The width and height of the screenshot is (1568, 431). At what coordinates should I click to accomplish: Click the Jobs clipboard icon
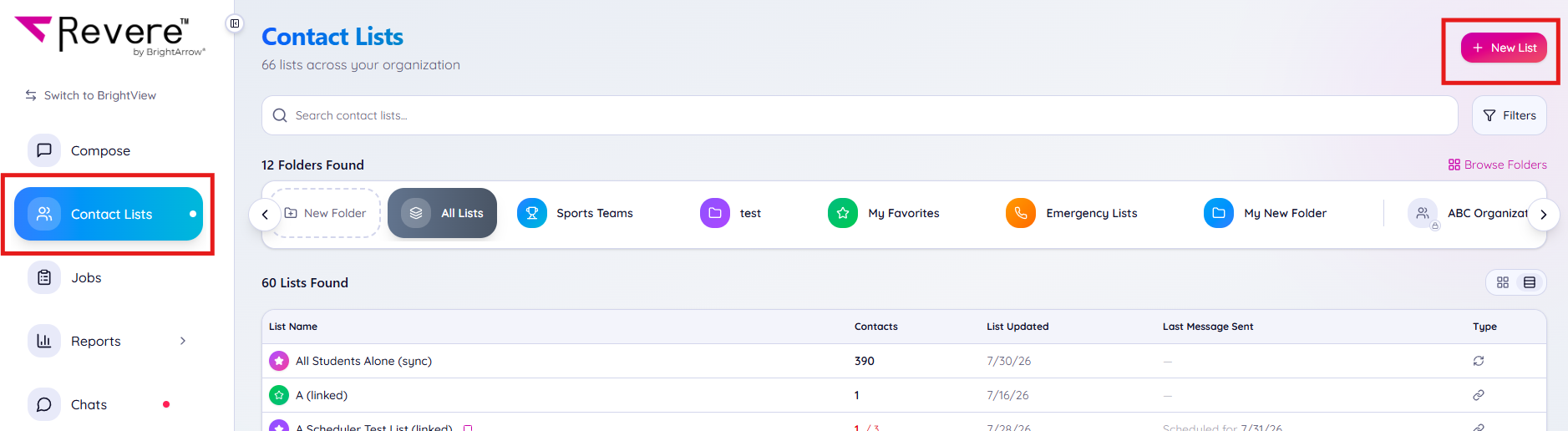point(44,277)
